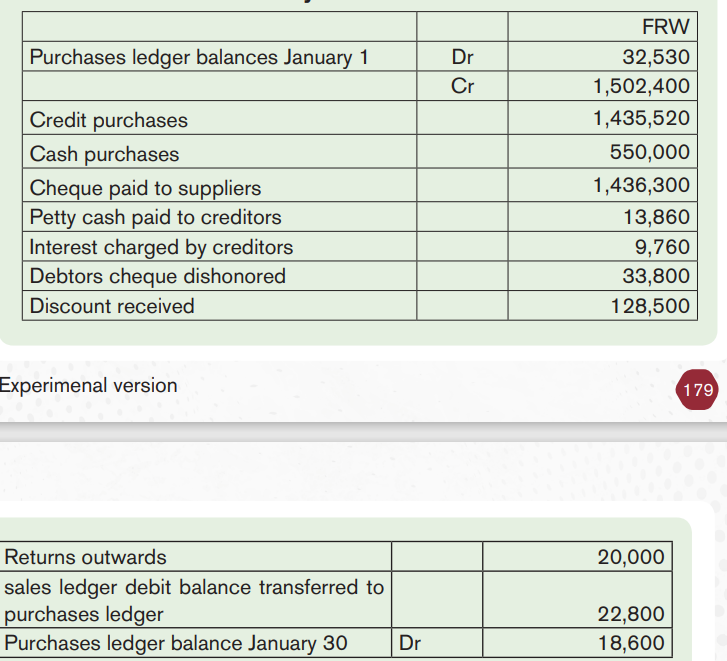Select the FRW column header cell
Screen dimensions: 727x661
click(x=602, y=26)
